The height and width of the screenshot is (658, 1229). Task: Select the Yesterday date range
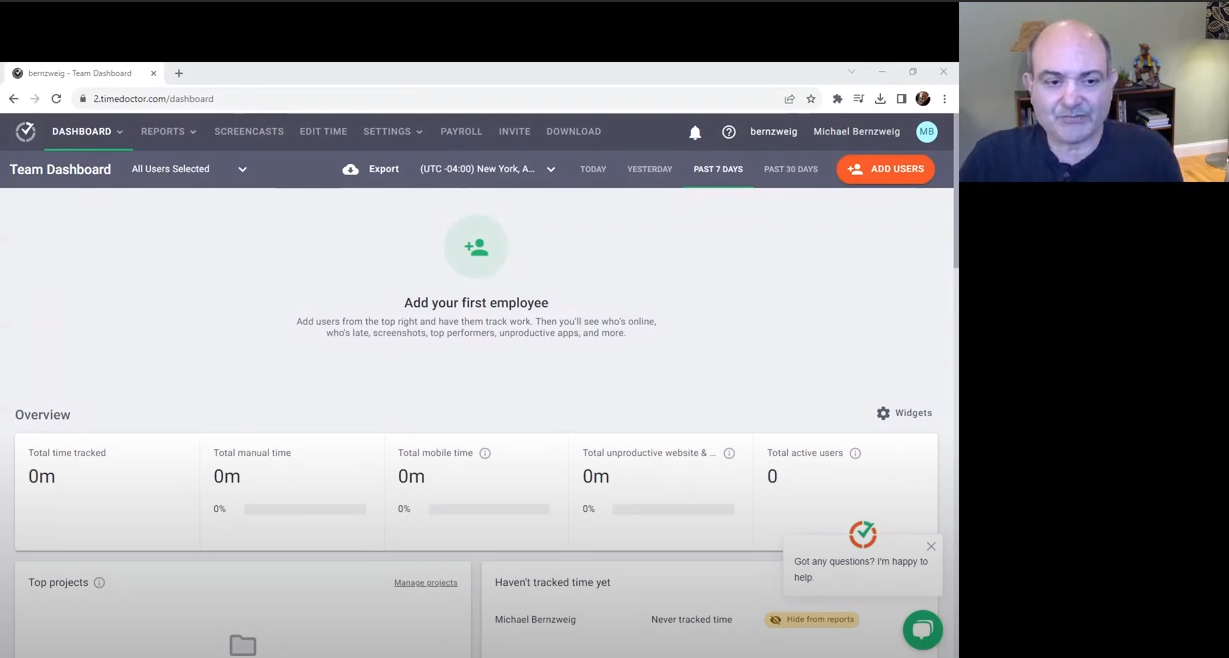pos(650,169)
